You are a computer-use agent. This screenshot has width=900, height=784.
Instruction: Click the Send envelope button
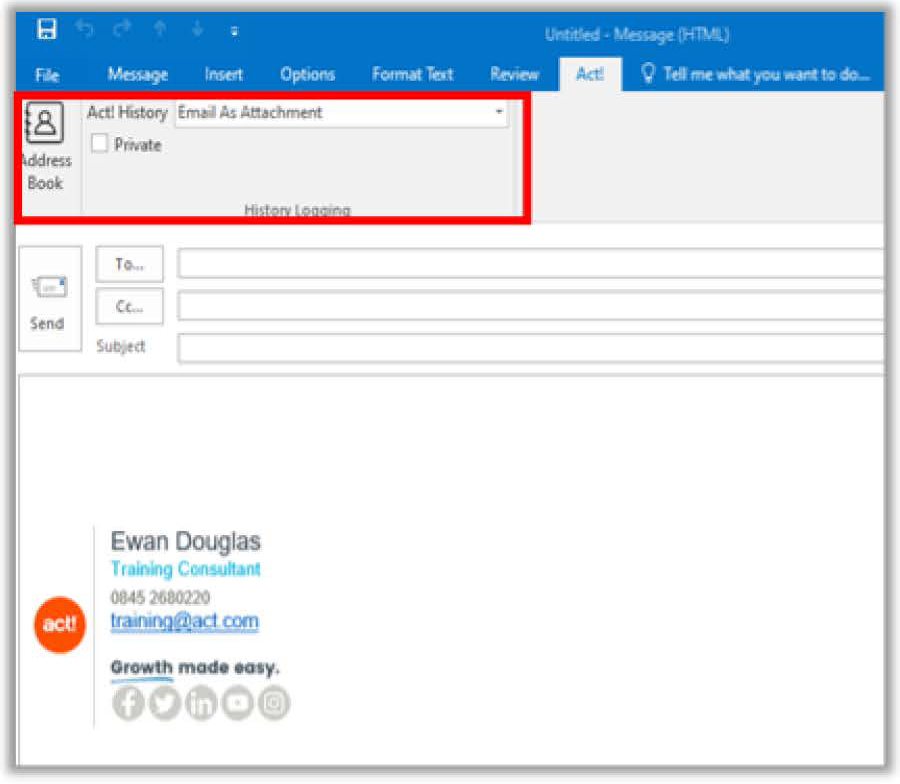[49, 298]
